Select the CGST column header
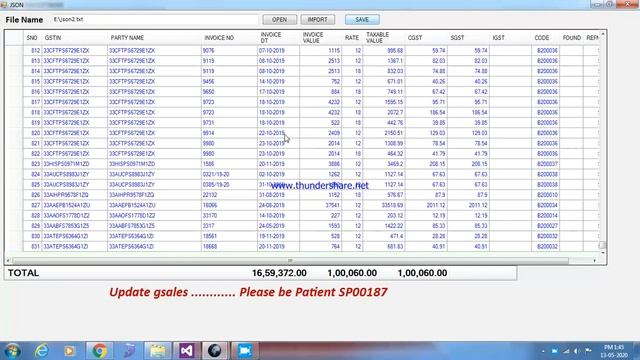 pyautogui.click(x=426, y=38)
